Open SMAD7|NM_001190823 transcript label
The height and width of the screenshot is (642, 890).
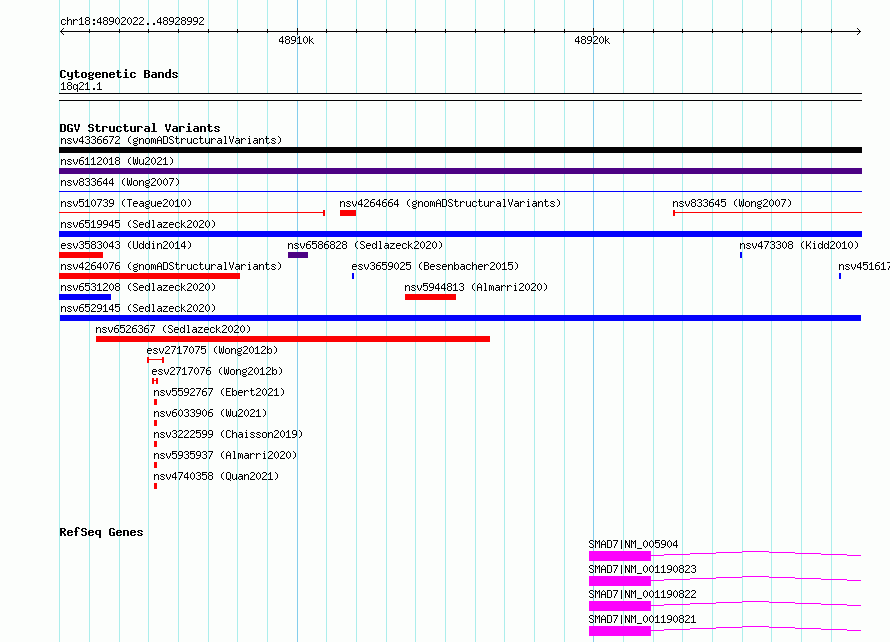point(643,569)
